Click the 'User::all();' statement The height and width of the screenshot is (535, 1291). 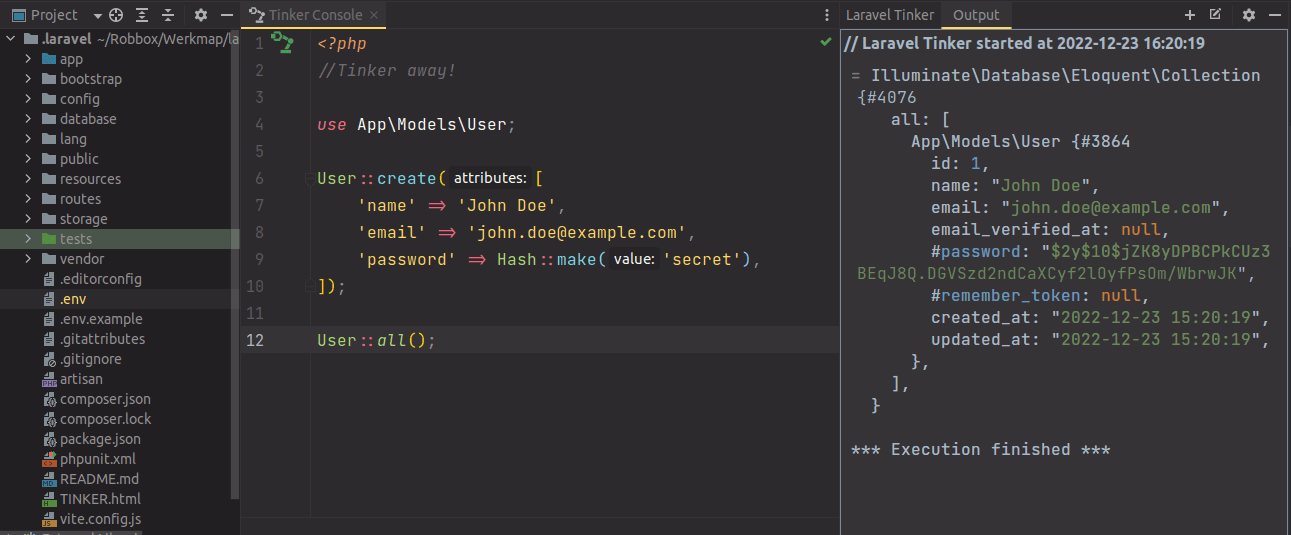pos(377,340)
